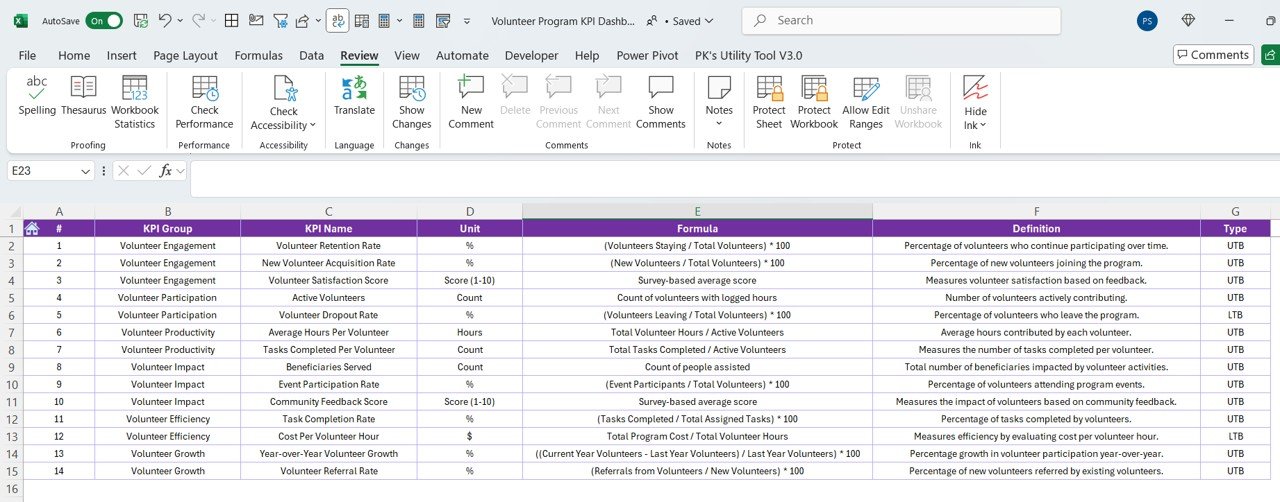Viewport: 1280px width, 502px height.
Task: Open Workbook Statistics
Action: pyautogui.click(x=135, y=102)
